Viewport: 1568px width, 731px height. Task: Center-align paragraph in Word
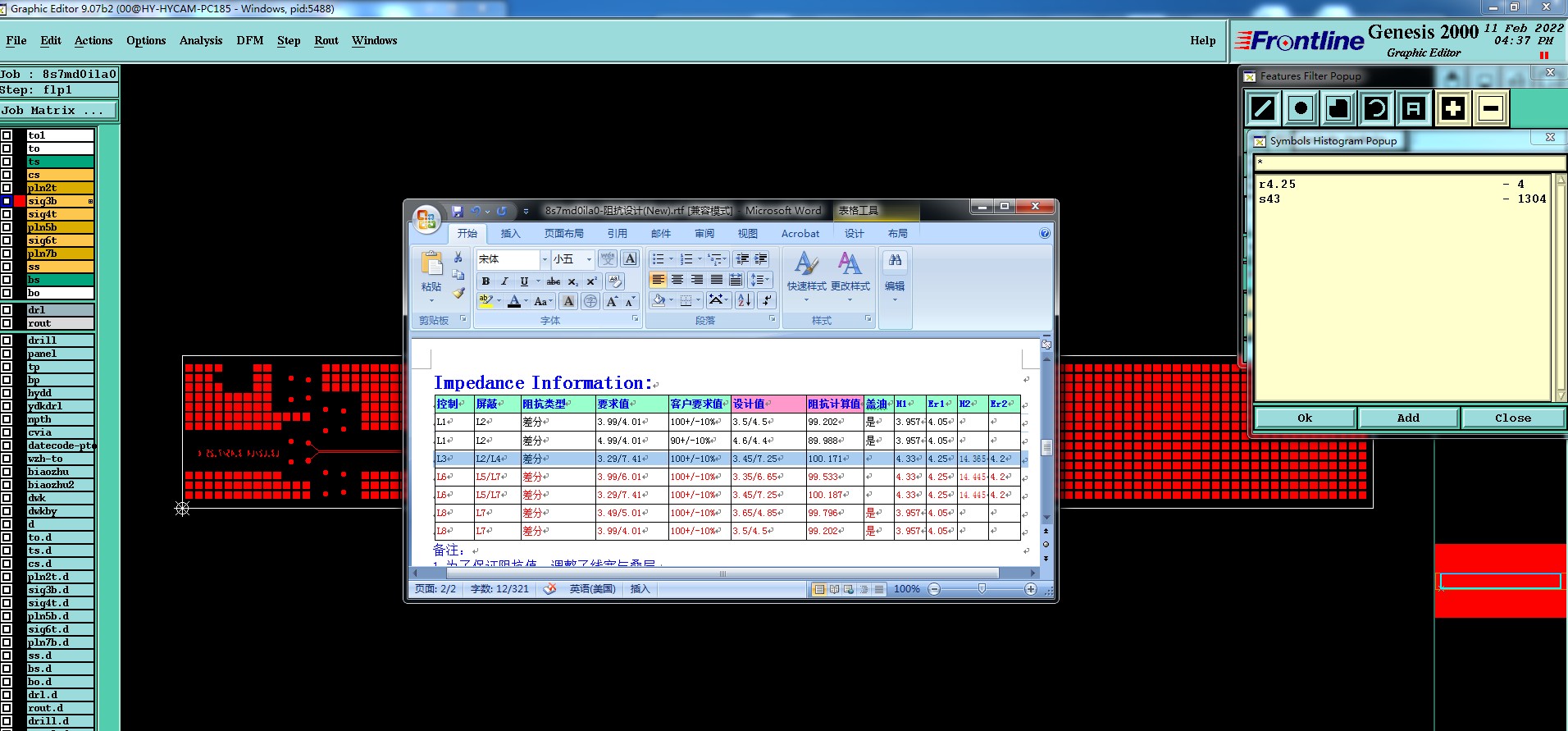coord(677,280)
